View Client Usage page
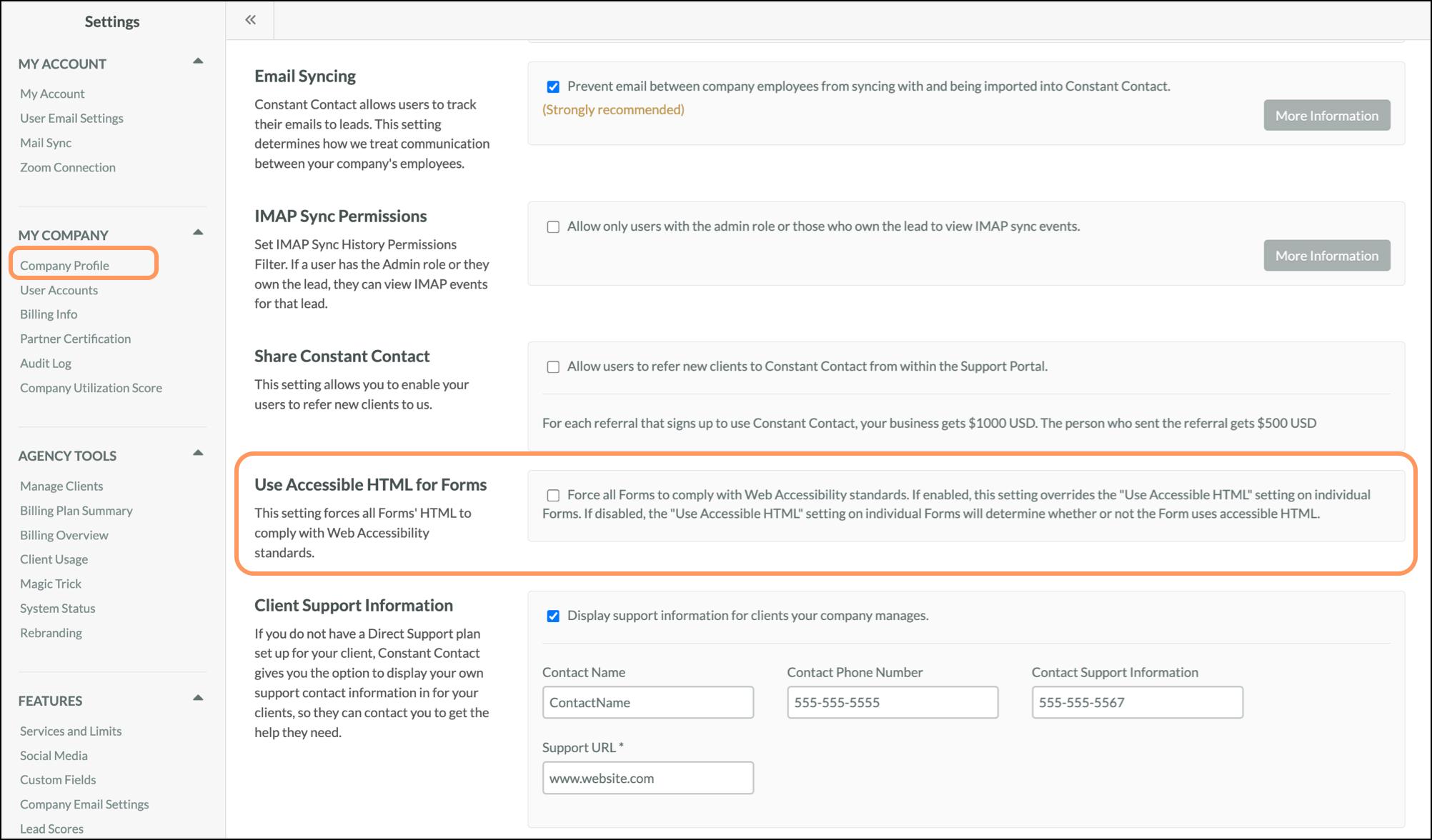The image size is (1432, 840). coord(54,559)
